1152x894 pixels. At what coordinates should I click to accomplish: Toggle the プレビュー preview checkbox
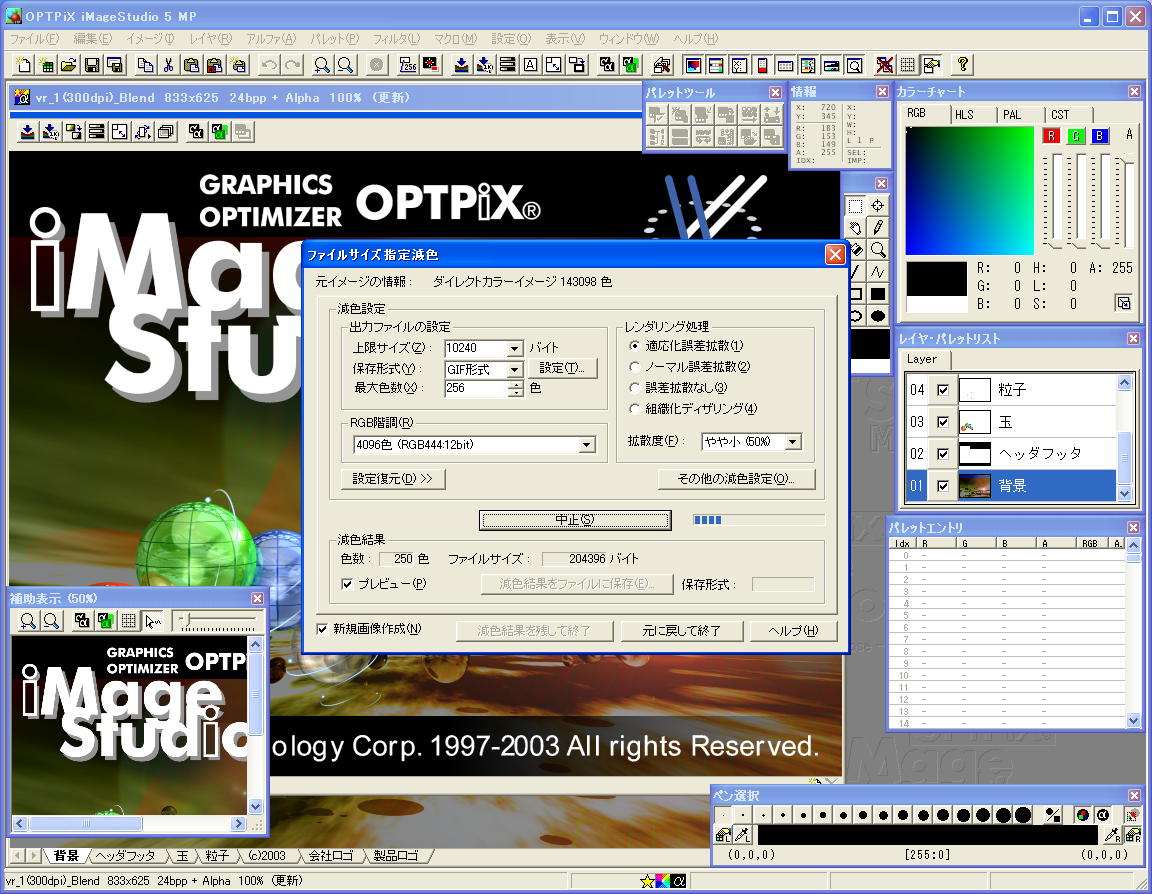tap(347, 584)
